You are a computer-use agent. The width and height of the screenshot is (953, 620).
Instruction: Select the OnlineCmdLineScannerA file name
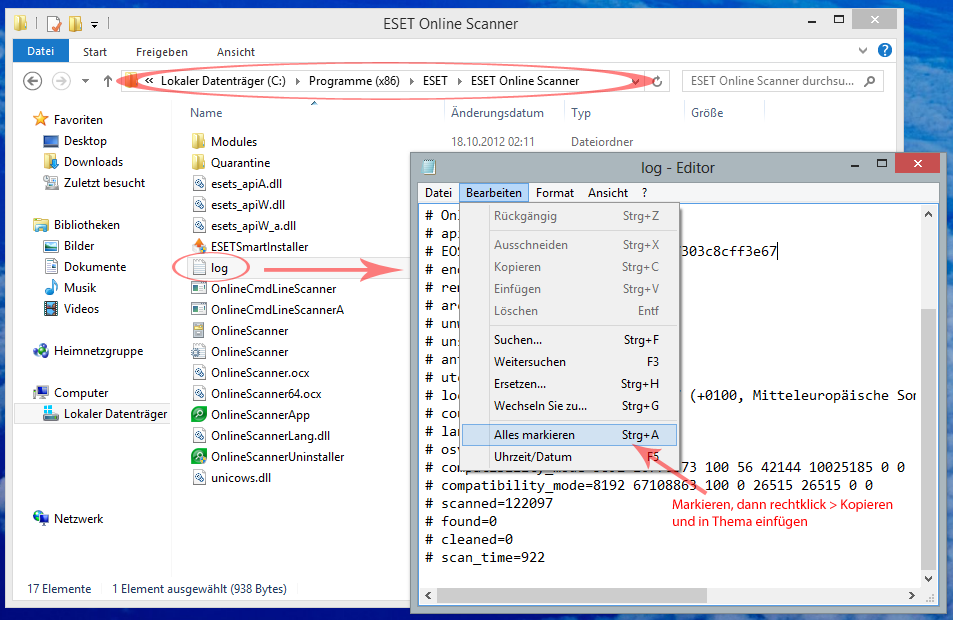click(277, 309)
